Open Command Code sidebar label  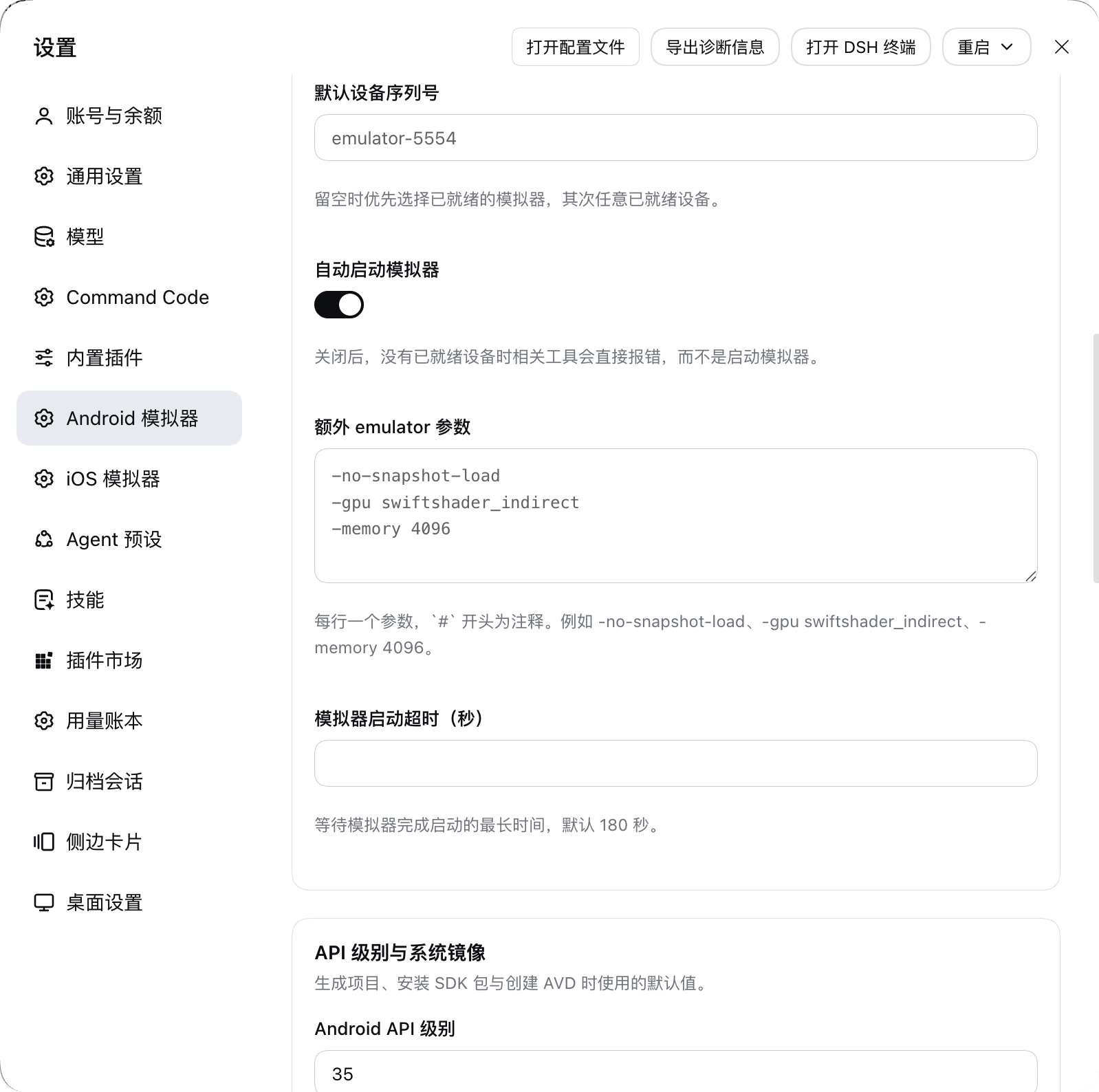pyautogui.click(x=138, y=298)
